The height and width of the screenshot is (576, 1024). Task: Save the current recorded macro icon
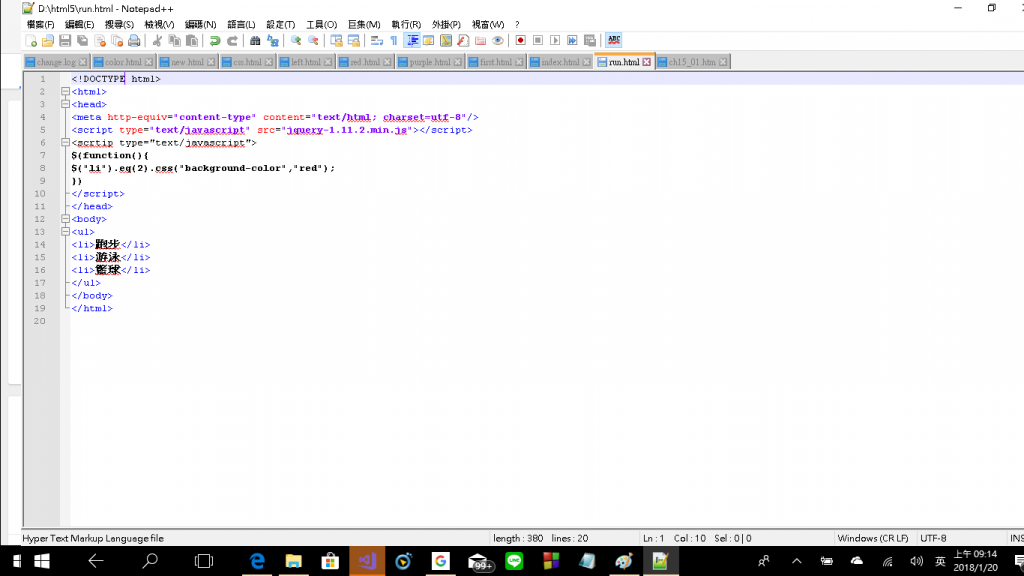(590, 40)
